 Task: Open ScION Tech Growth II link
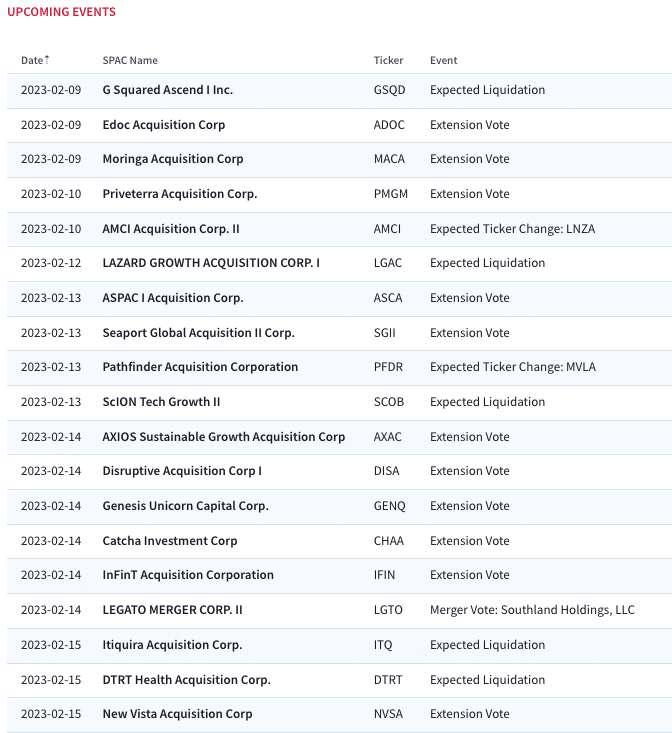pyautogui.click(x=161, y=402)
